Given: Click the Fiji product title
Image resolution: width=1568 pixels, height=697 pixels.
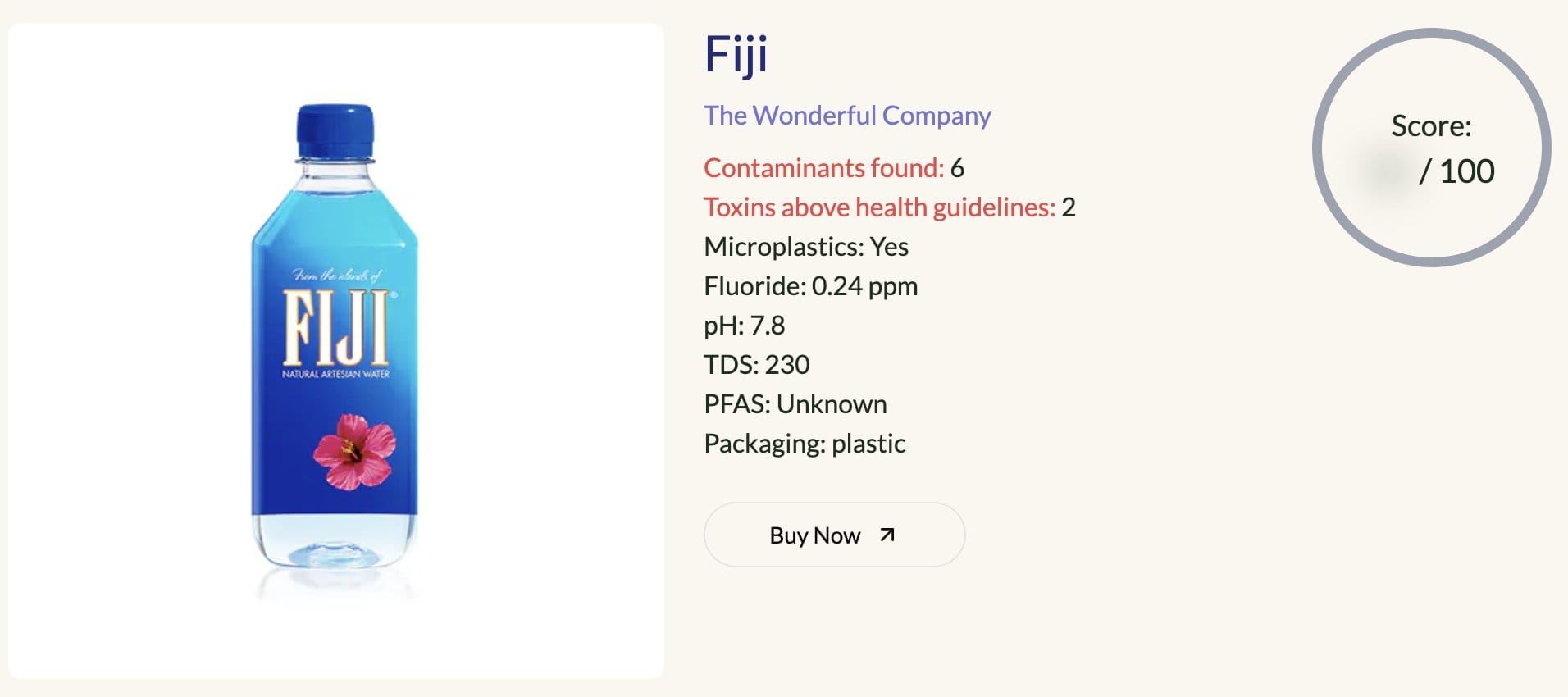Looking at the screenshot, I should point(736,55).
